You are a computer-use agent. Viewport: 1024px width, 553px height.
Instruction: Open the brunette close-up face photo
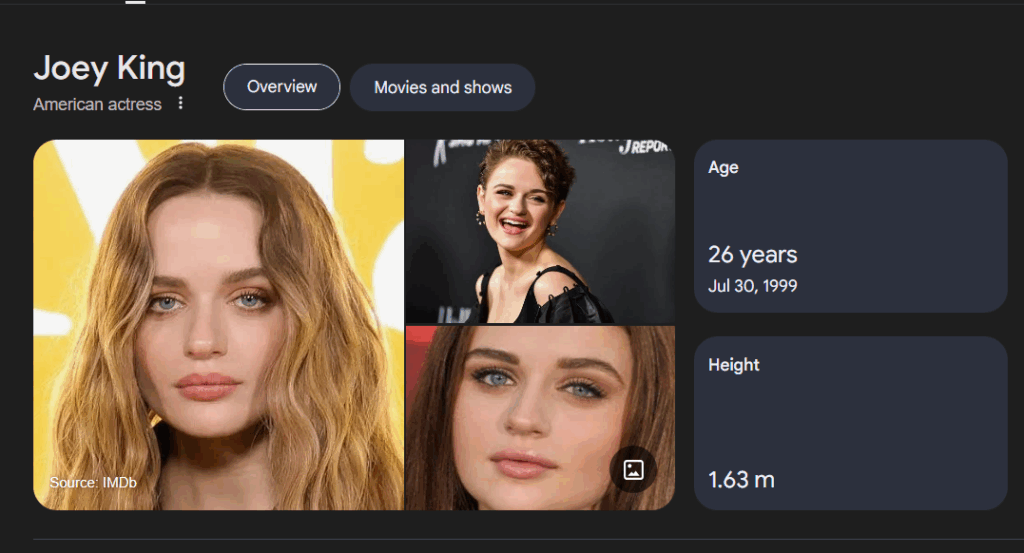[540, 418]
